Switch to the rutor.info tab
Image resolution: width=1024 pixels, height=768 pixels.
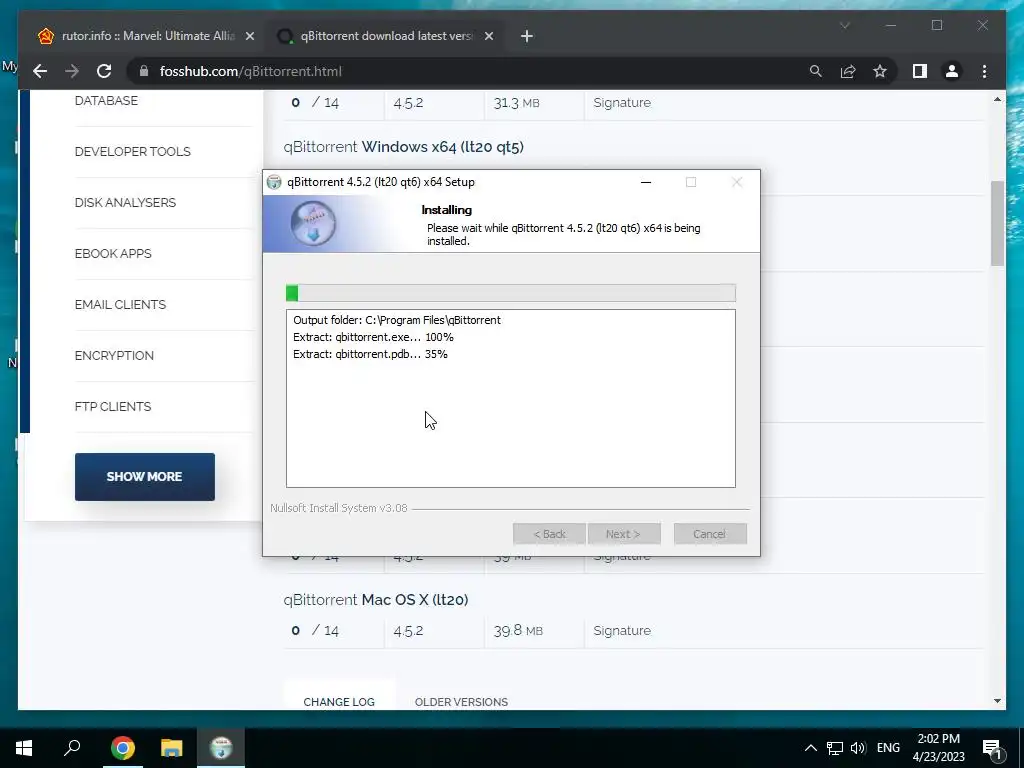146,36
